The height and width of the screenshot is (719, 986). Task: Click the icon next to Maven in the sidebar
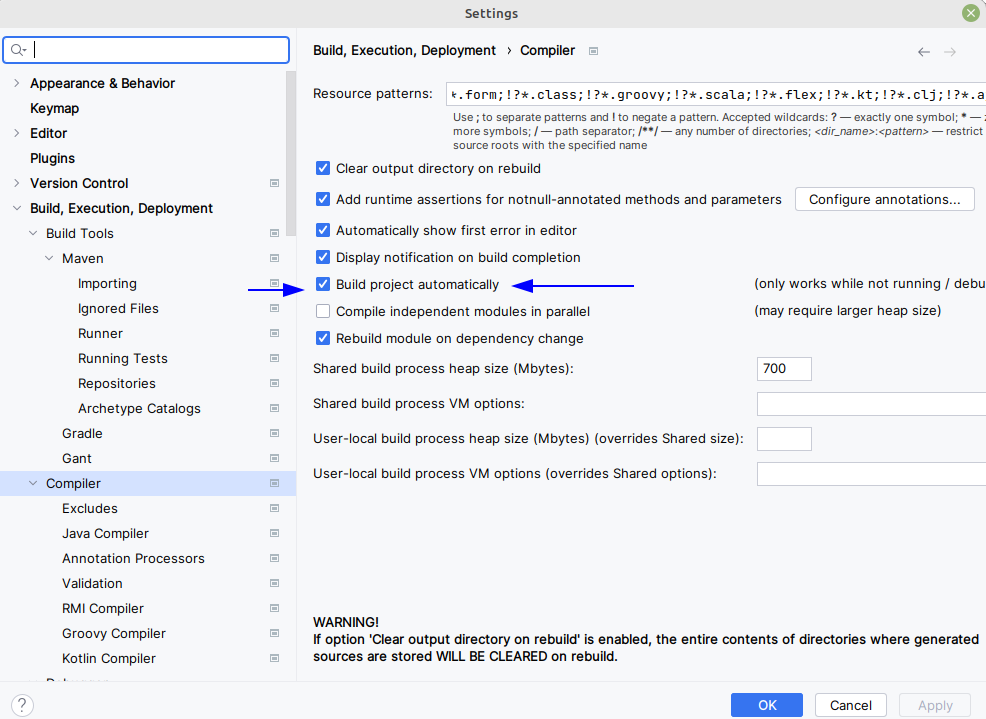pyautogui.click(x=273, y=258)
